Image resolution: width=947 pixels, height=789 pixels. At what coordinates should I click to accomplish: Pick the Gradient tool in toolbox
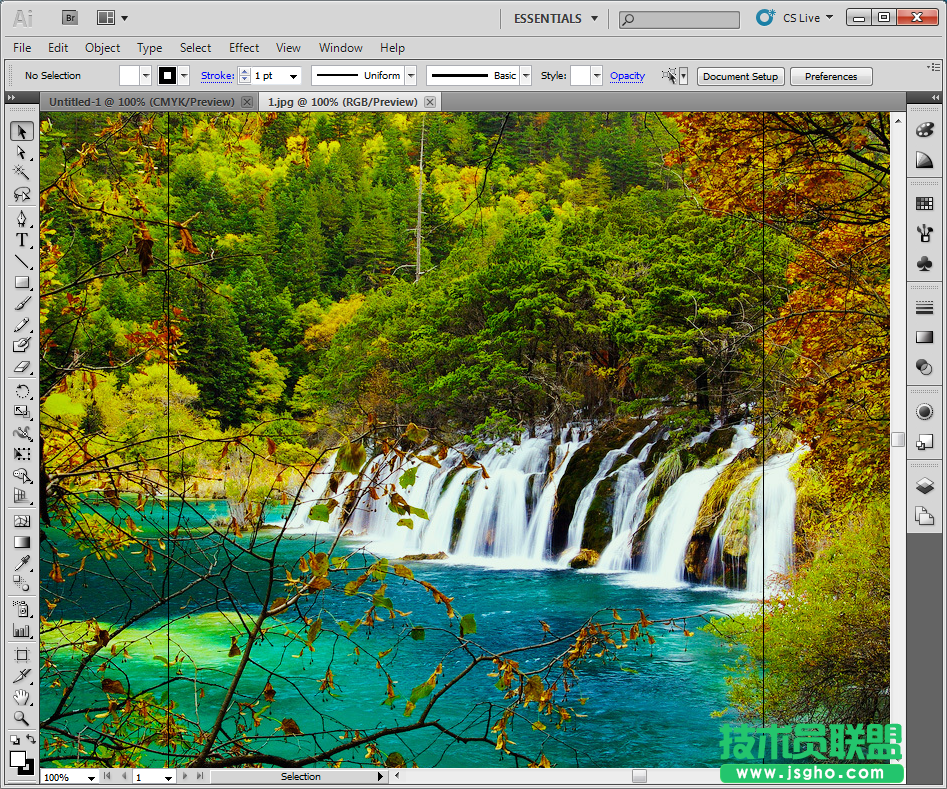tap(22, 542)
